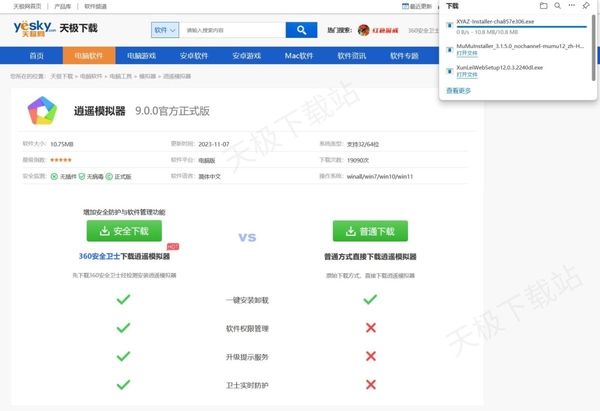Click green check for 升级提示服务 row
This screenshot has height=411, width=600.
pos(123,356)
